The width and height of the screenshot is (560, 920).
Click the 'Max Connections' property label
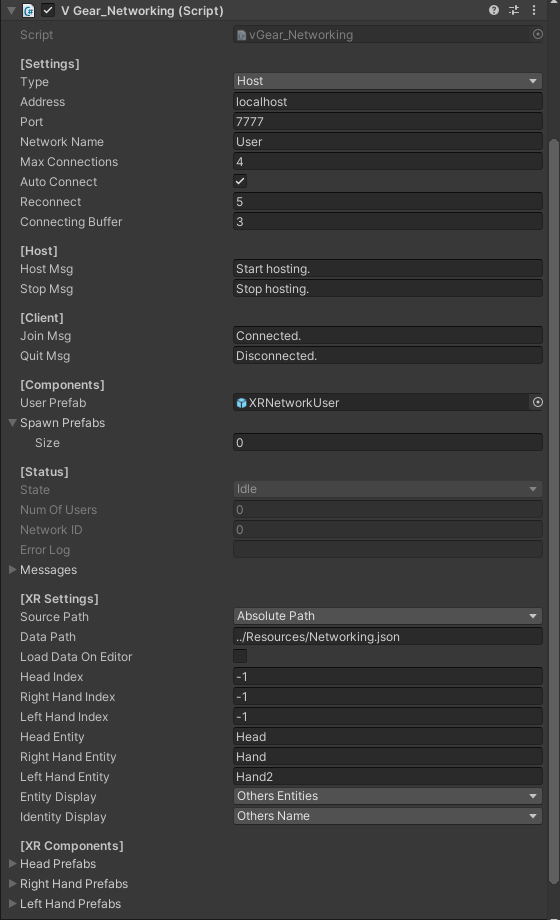coord(69,161)
